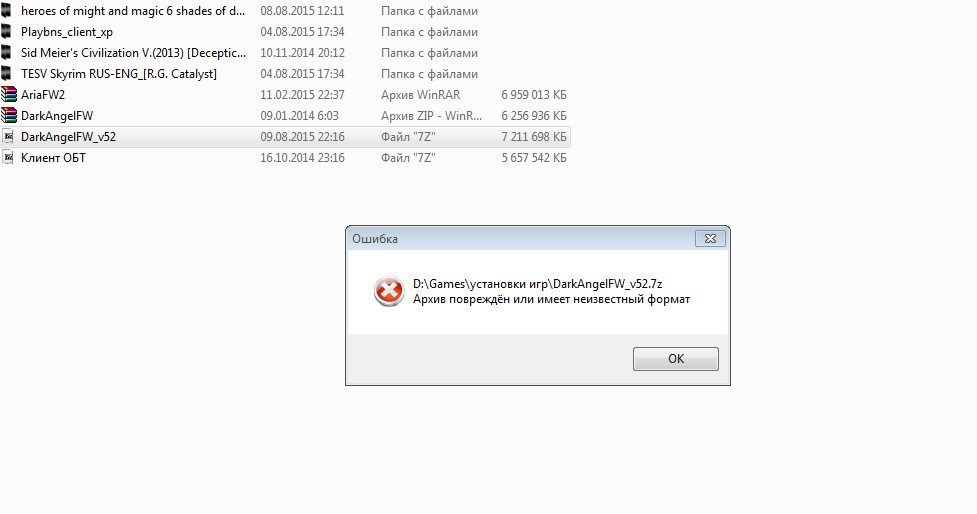977x514 pixels.
Task: Click the DarkAngelFW ZIP archive icon
Action: (9, 115)
